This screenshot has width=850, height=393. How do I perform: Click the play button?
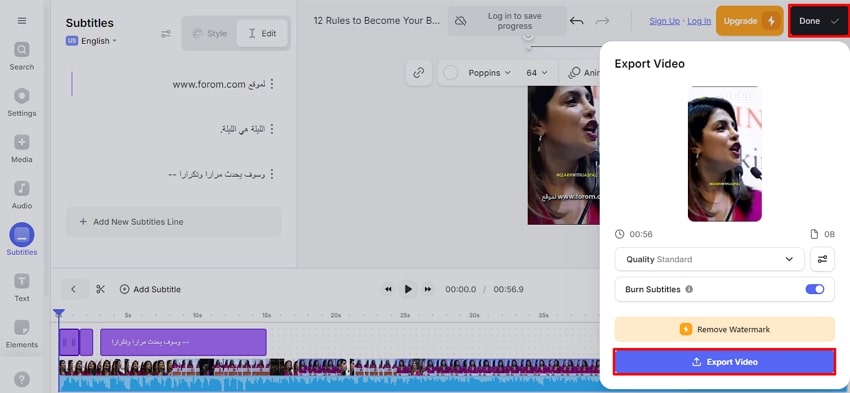pyautogui.click(x=408, y=289)
